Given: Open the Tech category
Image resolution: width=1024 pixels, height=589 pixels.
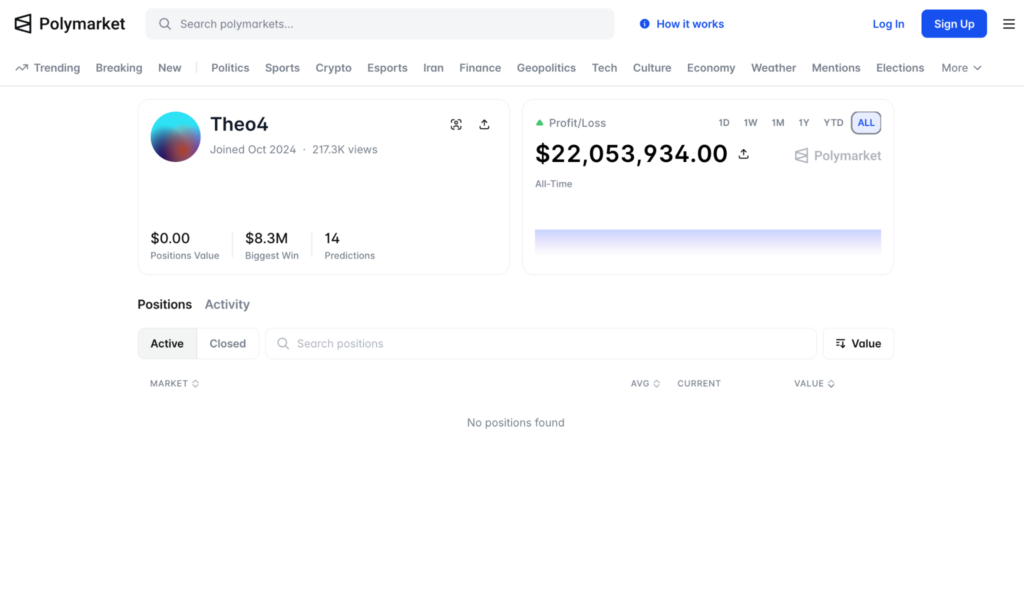Looking at the screenshot, I should pyautogui.click(x=604, y=68).
